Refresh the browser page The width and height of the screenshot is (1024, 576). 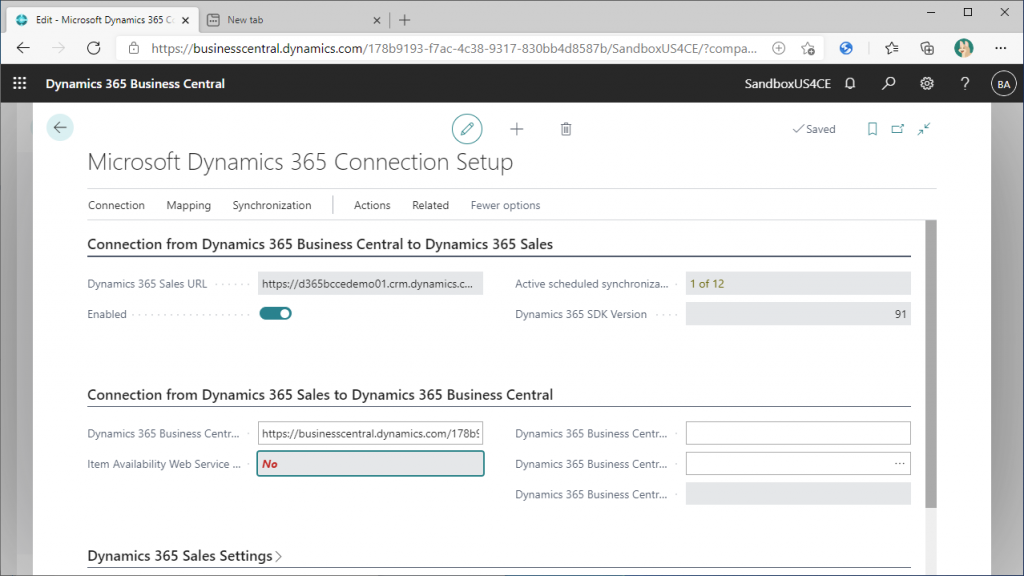click(94, 48)
